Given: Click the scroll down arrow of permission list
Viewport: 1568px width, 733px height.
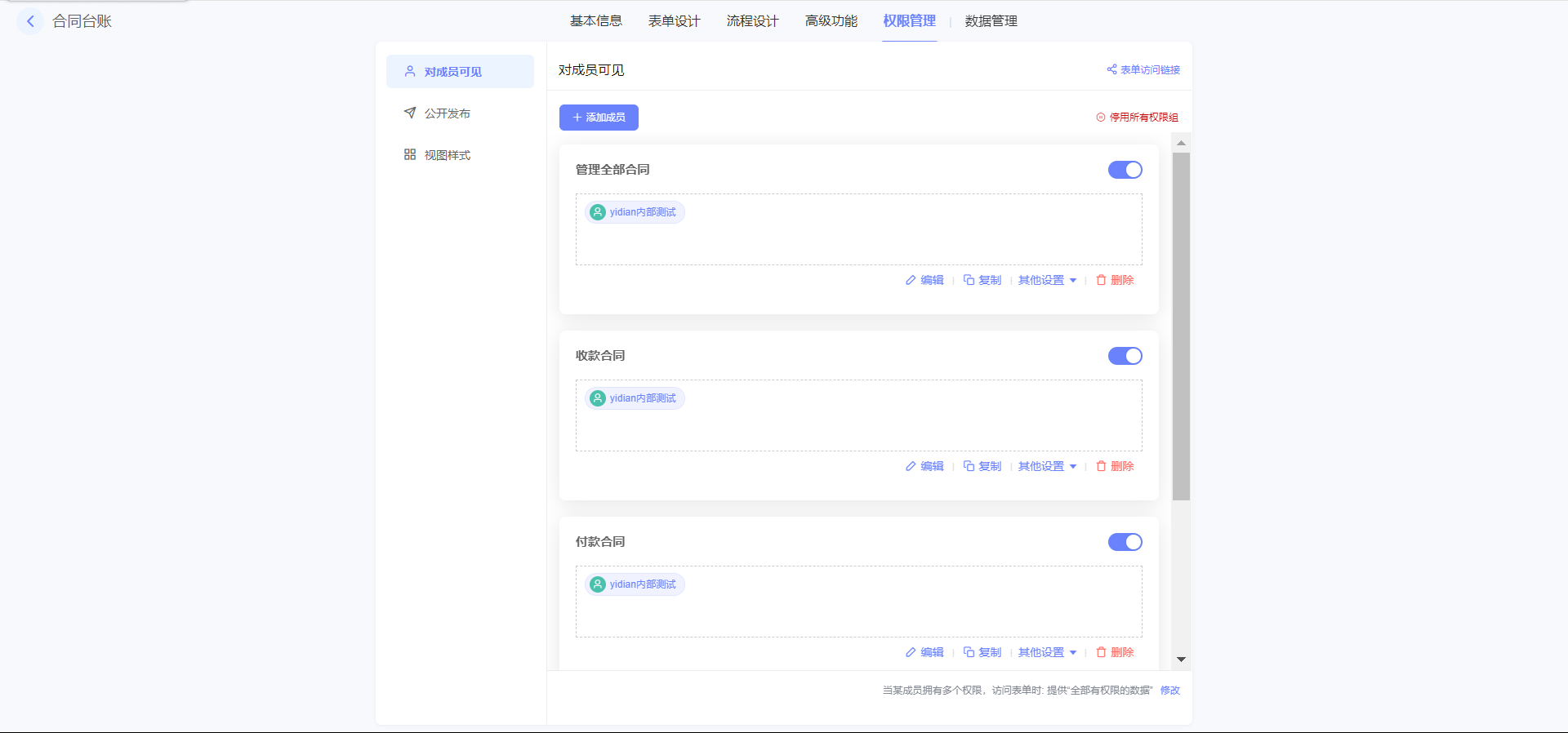Looking at the screenshot, I should point(1181,660).
